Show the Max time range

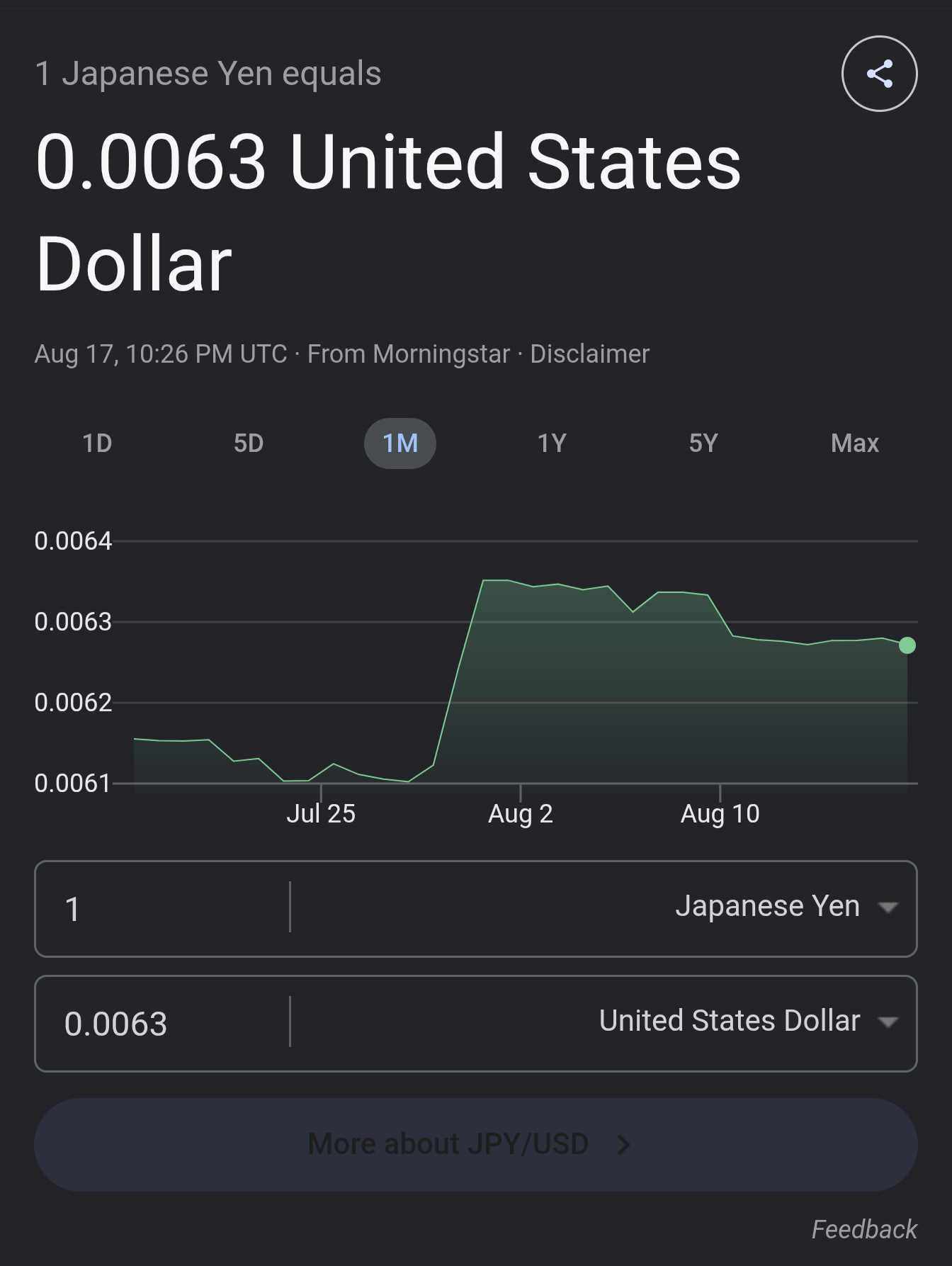(855, 443)
